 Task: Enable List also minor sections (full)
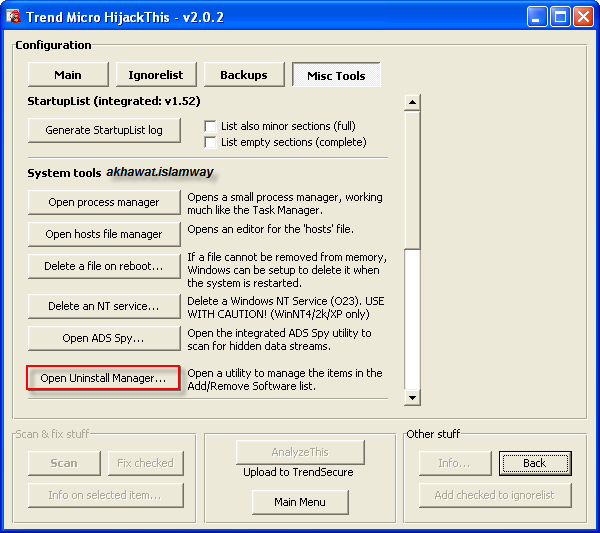210,126
